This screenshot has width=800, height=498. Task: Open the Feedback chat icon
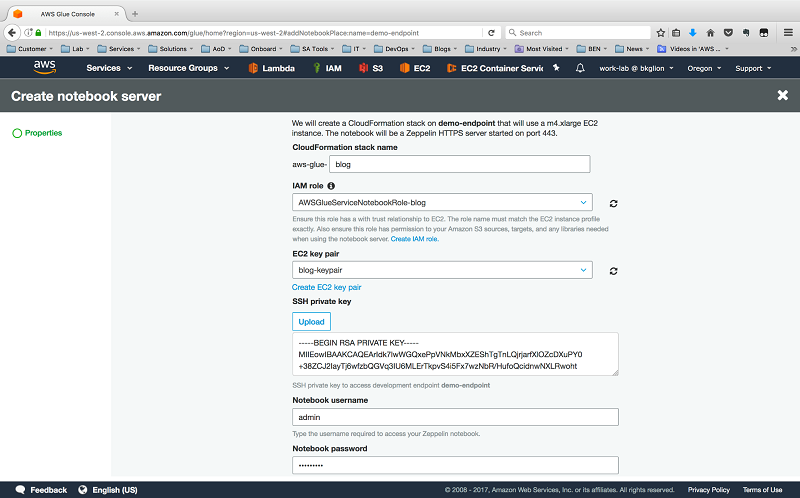click(20, 490)
